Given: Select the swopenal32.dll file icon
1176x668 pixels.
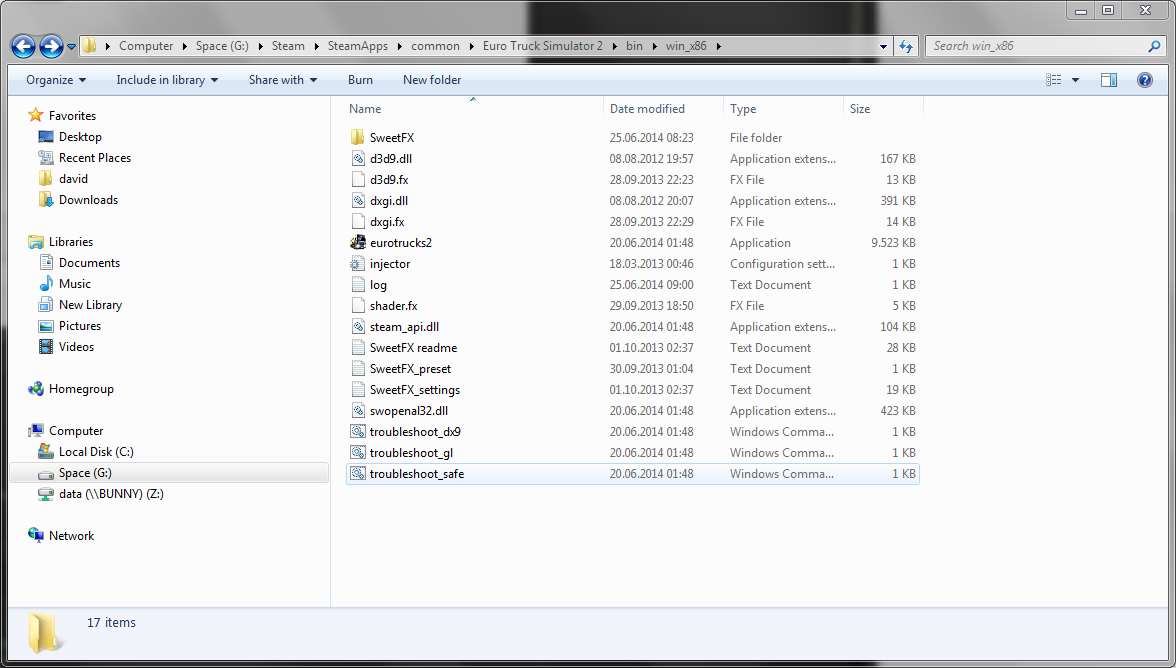Looking at the screenshot, I should tap(358, 411).
